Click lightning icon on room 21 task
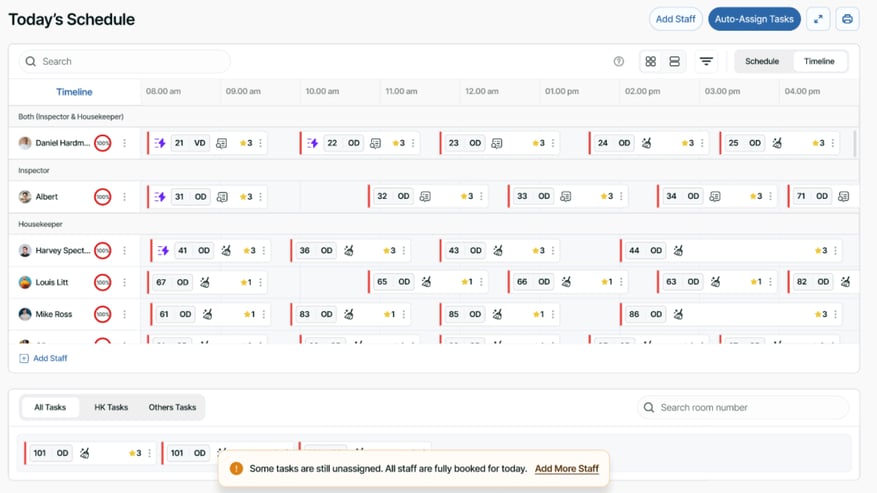The image size is (877, 493). pyautogui.click(x=160, y=143)
